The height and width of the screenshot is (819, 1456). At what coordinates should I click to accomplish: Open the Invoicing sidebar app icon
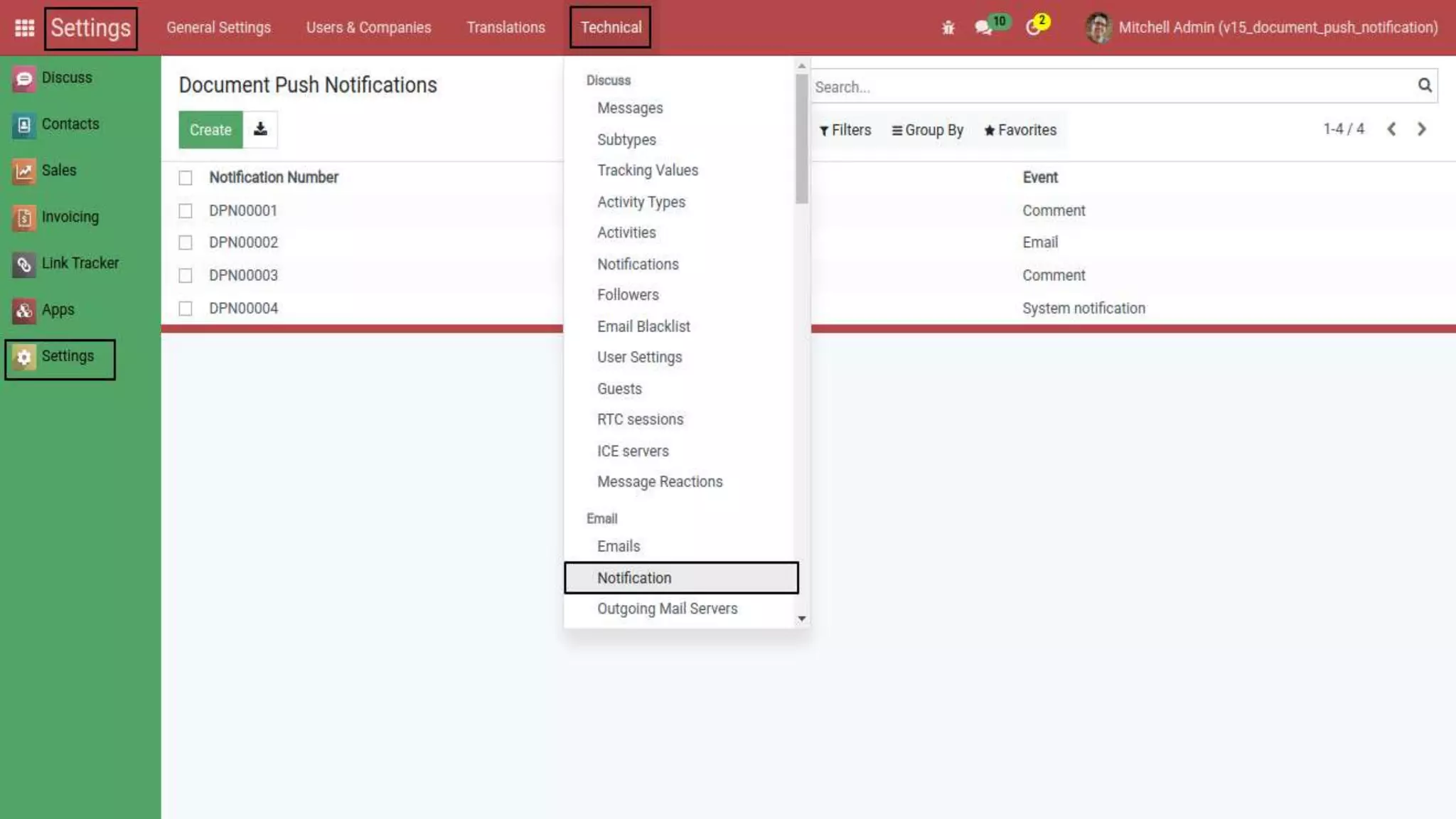(23, 218)
